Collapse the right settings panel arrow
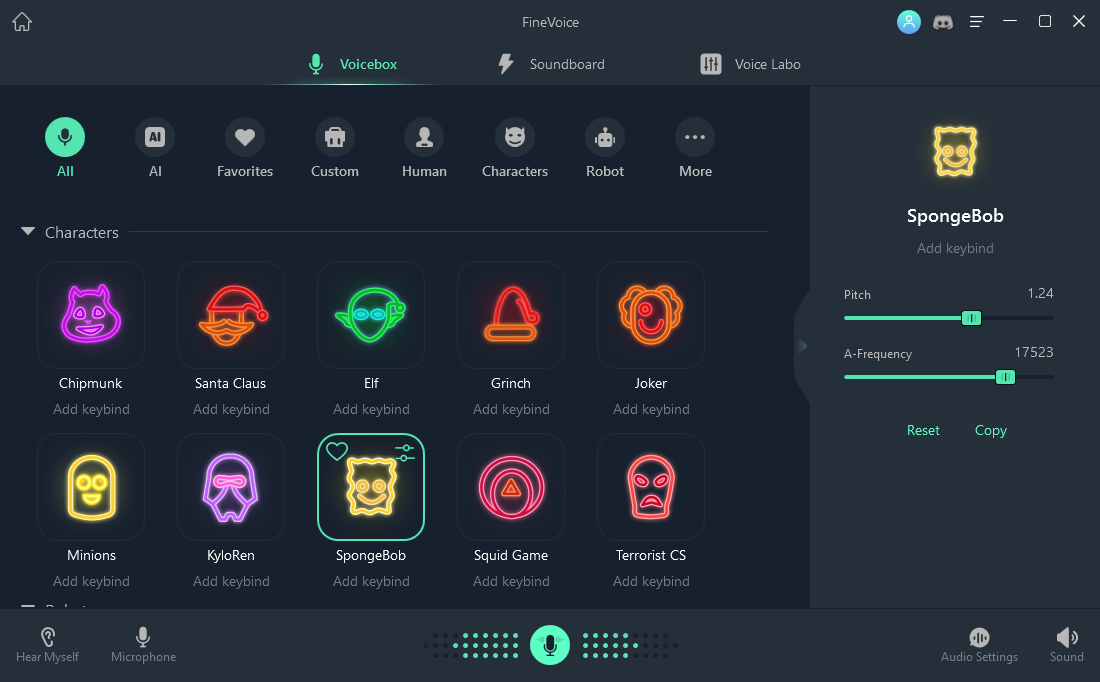The image size is (1100, 682). [x=803, y=345]
